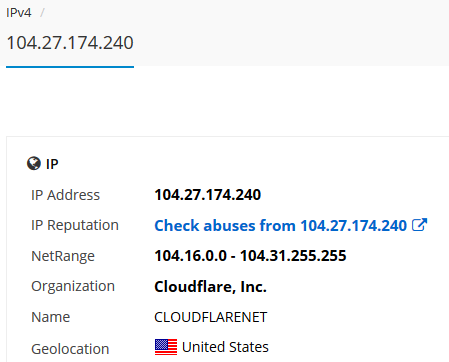Click the IPv4 breadcrumb link
The width and height of the screenshot is (449, 362).
pos(19,13)
